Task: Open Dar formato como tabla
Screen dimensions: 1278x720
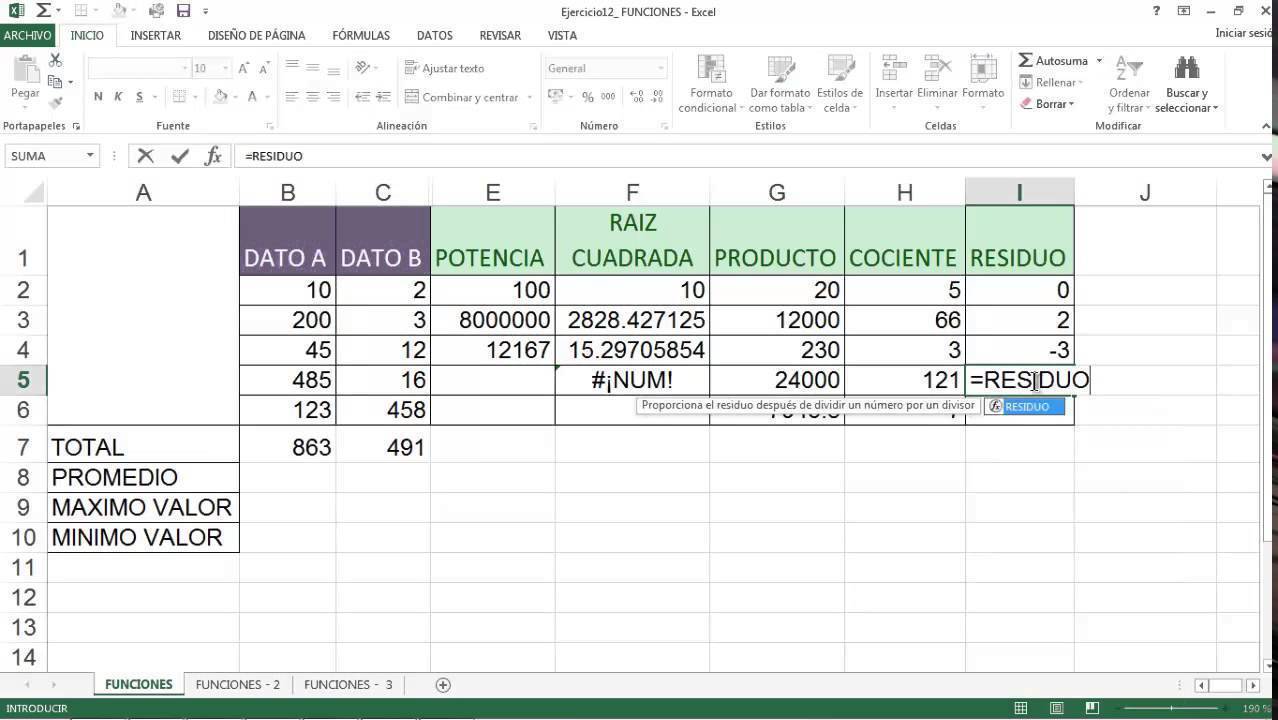Action: click(781, 84)
